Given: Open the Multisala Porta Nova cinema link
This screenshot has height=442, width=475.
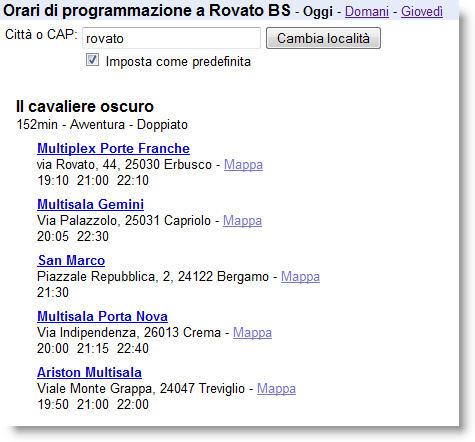Looking at the screenshot, I should click(x=102, y=316).
